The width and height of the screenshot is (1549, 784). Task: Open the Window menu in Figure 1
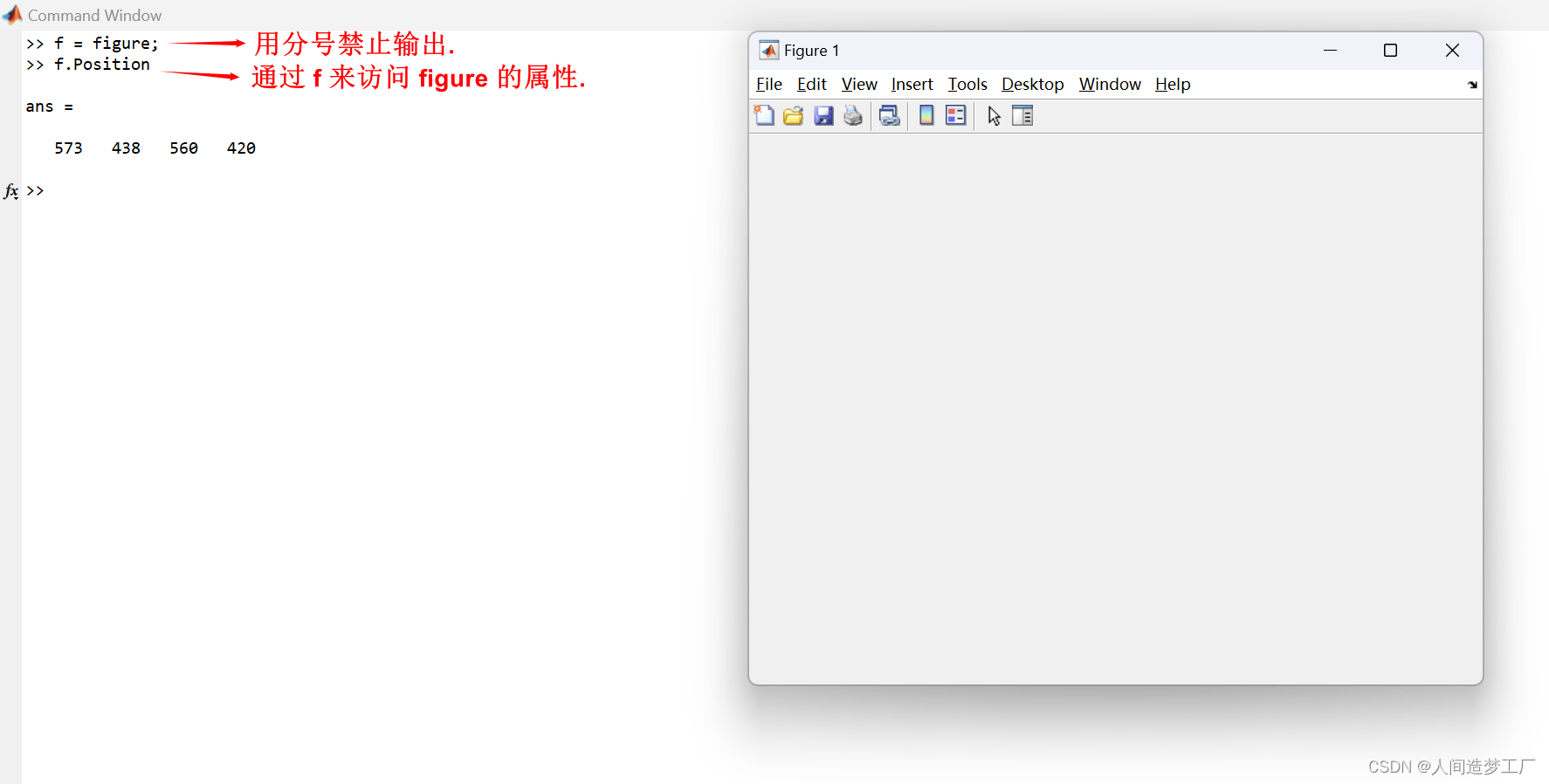click(x=1110, y=85)
